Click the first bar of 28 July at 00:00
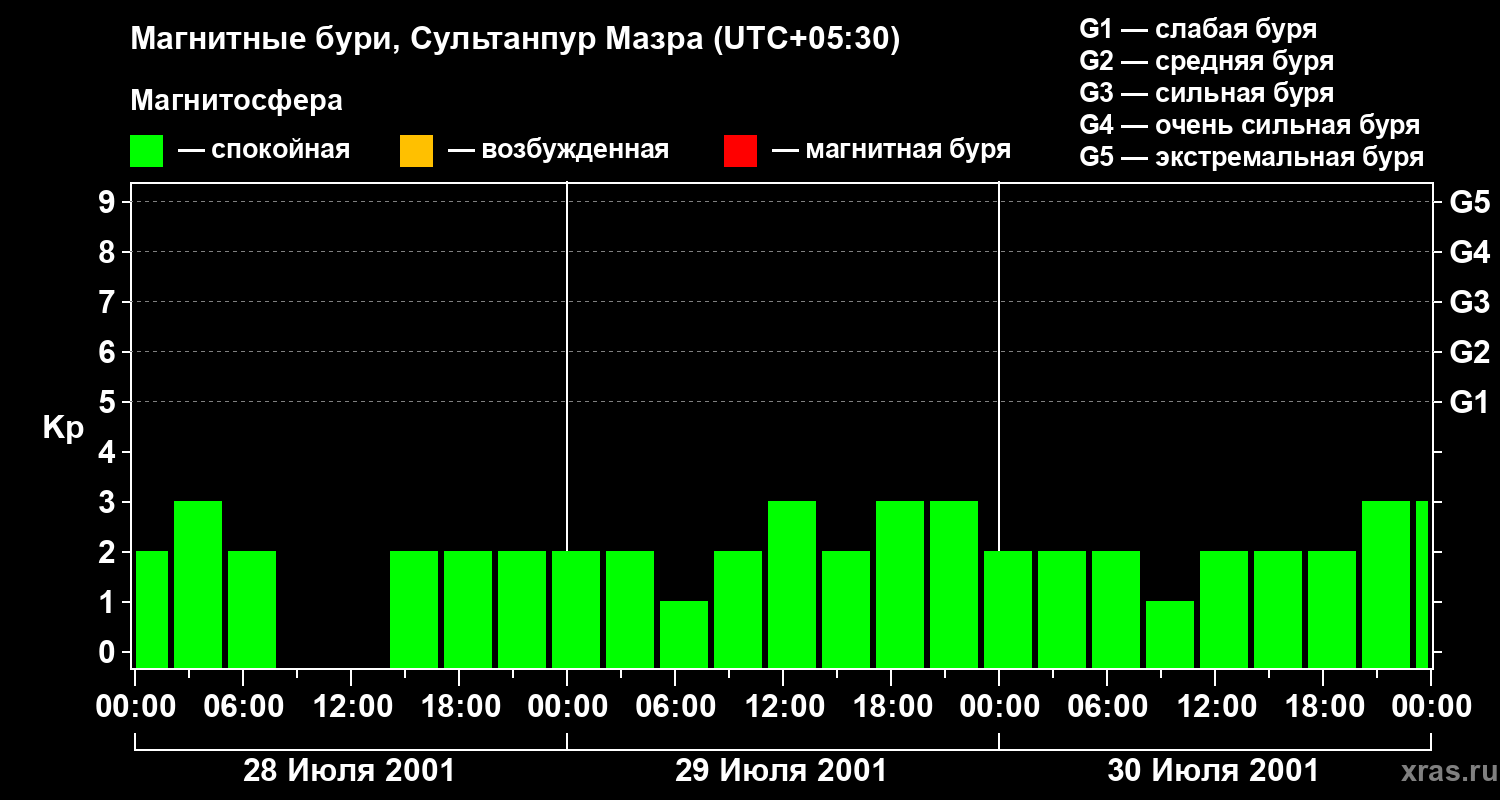The height and width of the screenshot is (800, 1500). pos(152,609)
